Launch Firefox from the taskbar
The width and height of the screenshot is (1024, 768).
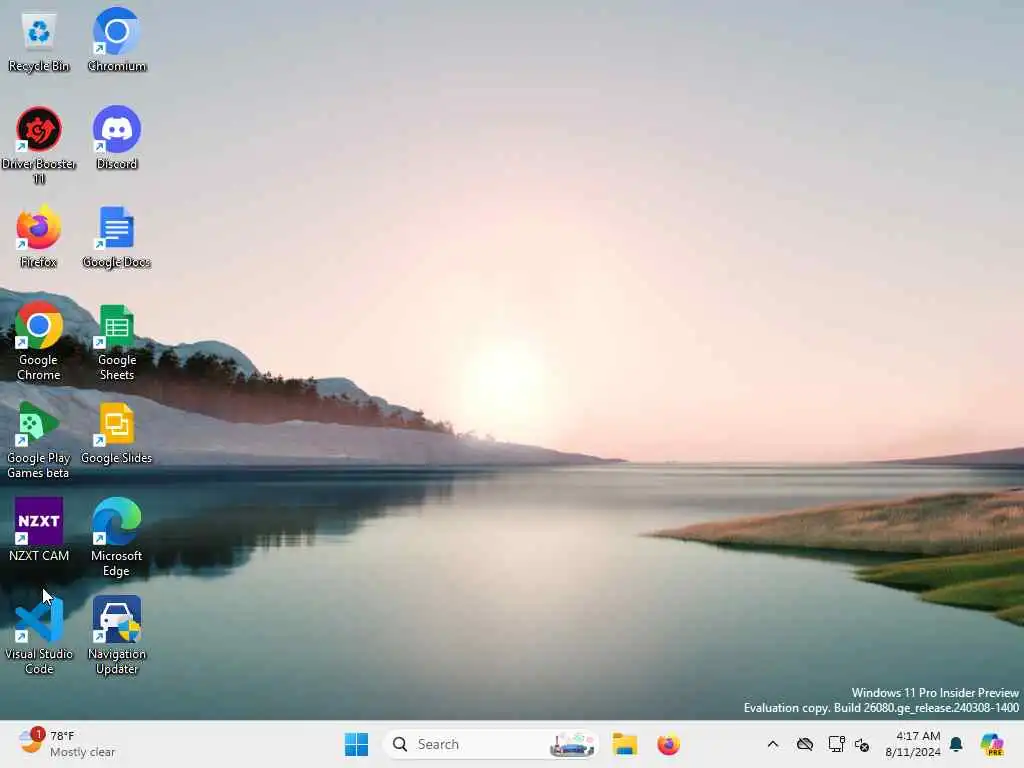[668, 744]
